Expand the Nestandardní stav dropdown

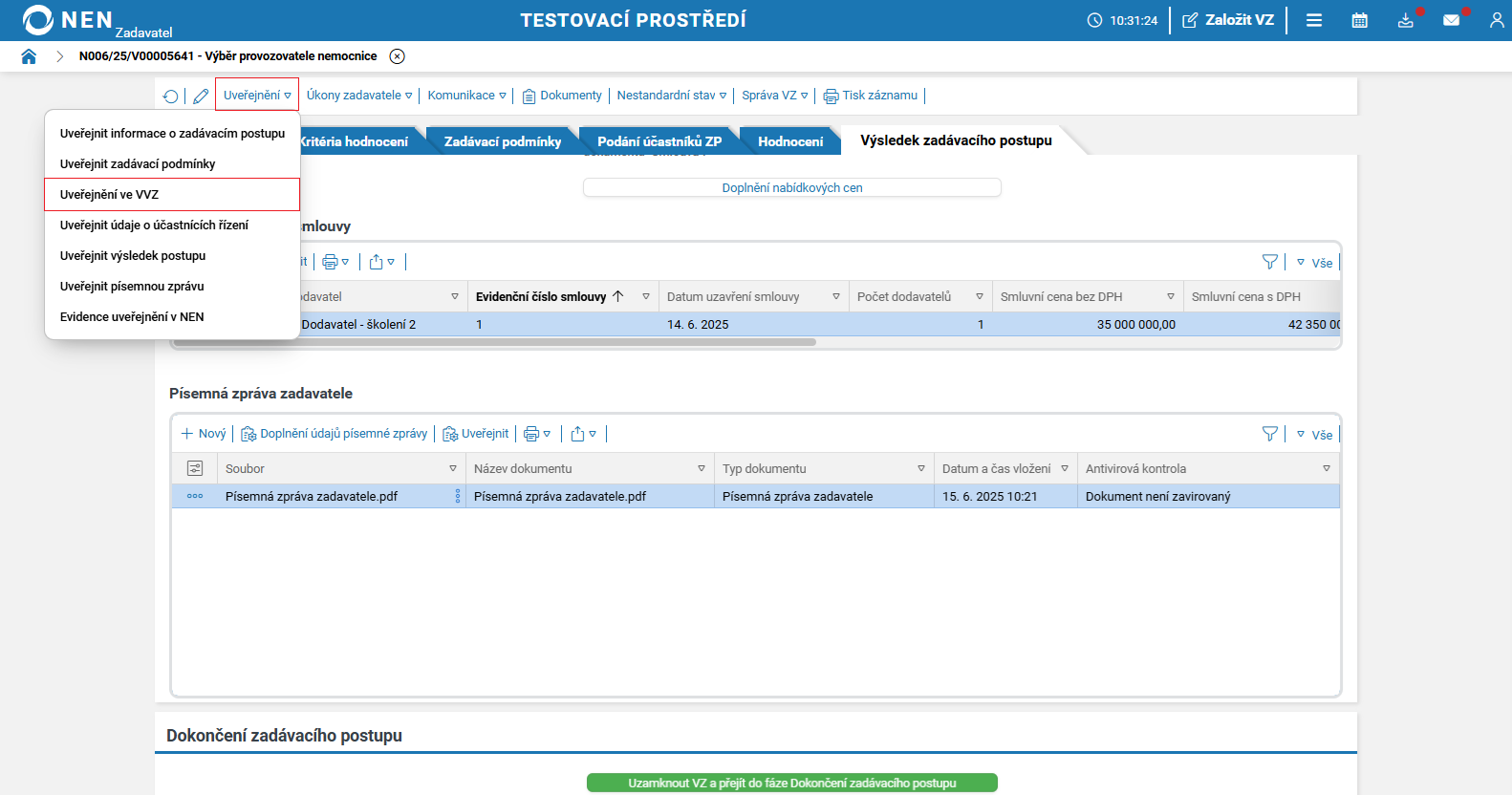(x=672, y=96)
